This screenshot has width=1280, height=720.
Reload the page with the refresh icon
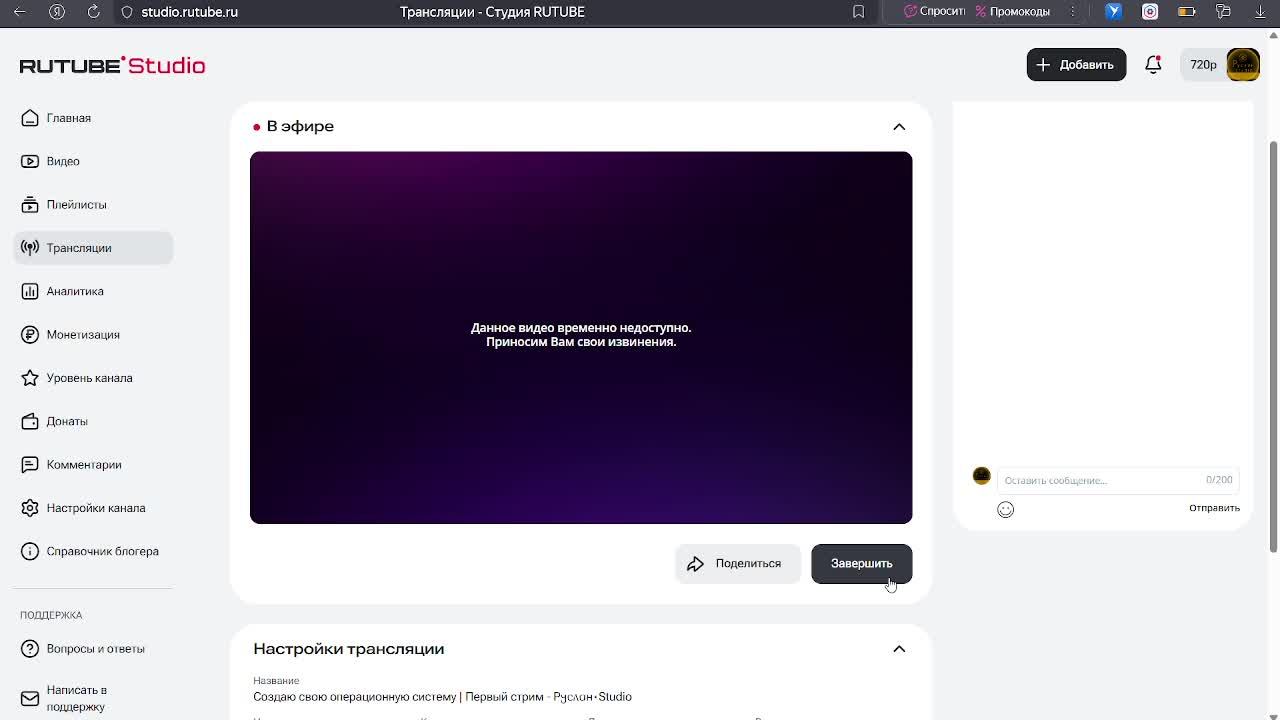(93, 12)
